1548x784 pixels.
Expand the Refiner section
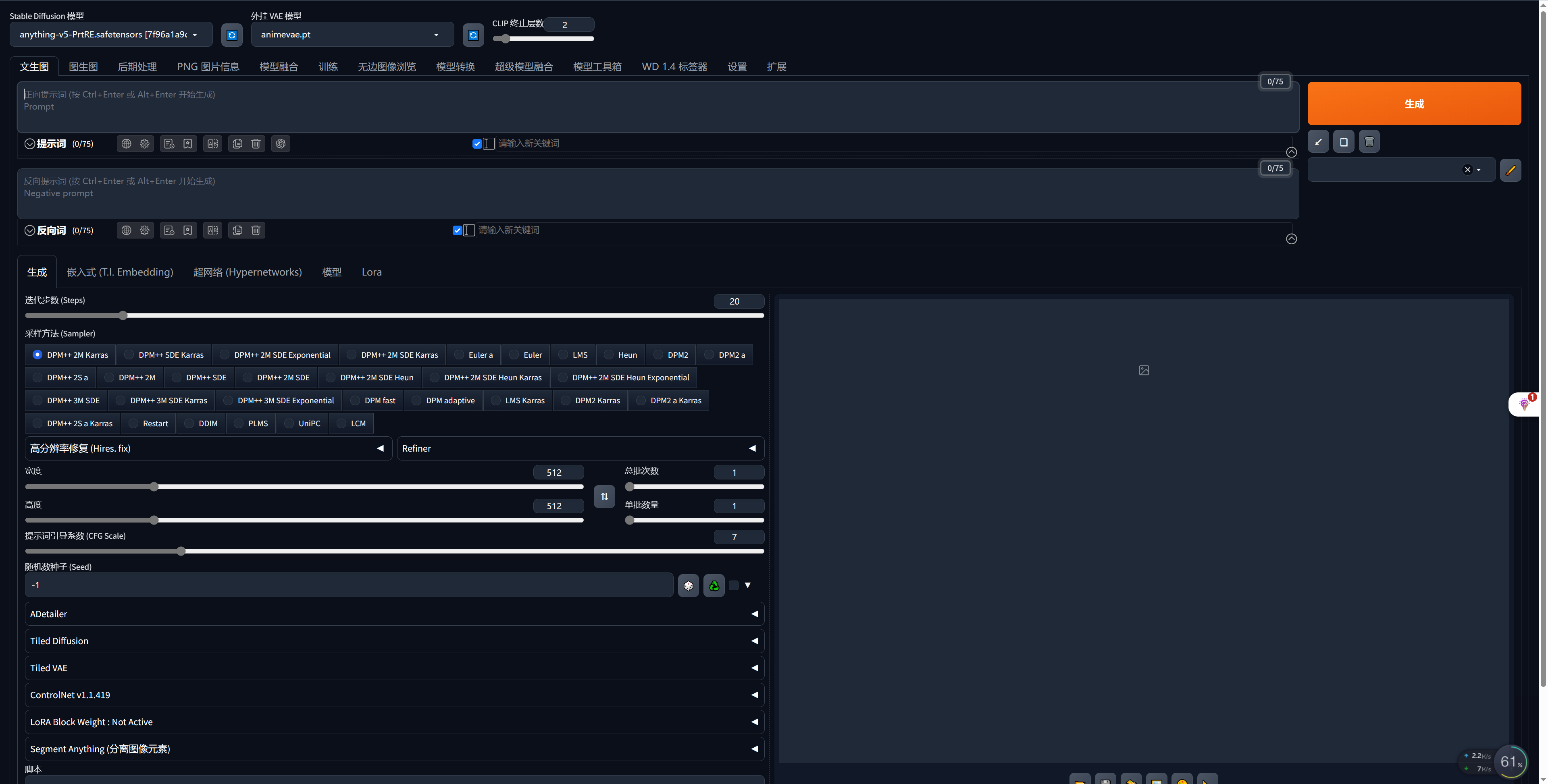pyautogui.click(x=580, y=449)
